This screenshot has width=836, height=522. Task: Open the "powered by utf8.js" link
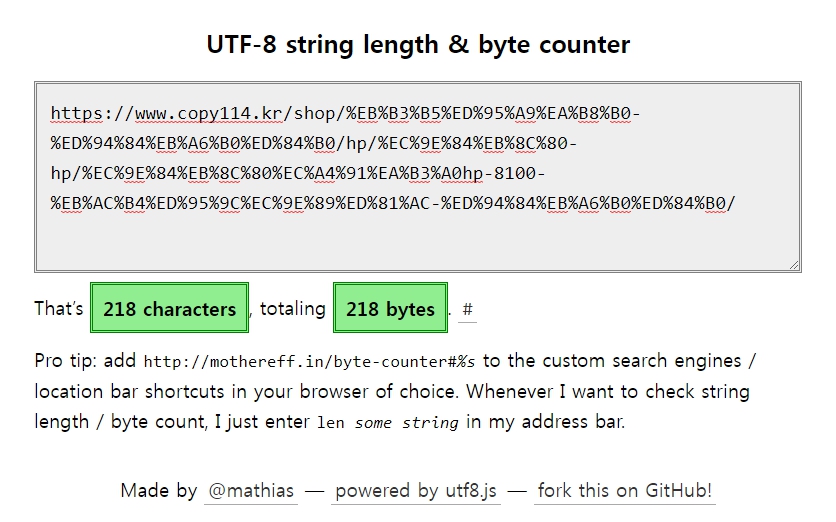(x=416, y=491)
